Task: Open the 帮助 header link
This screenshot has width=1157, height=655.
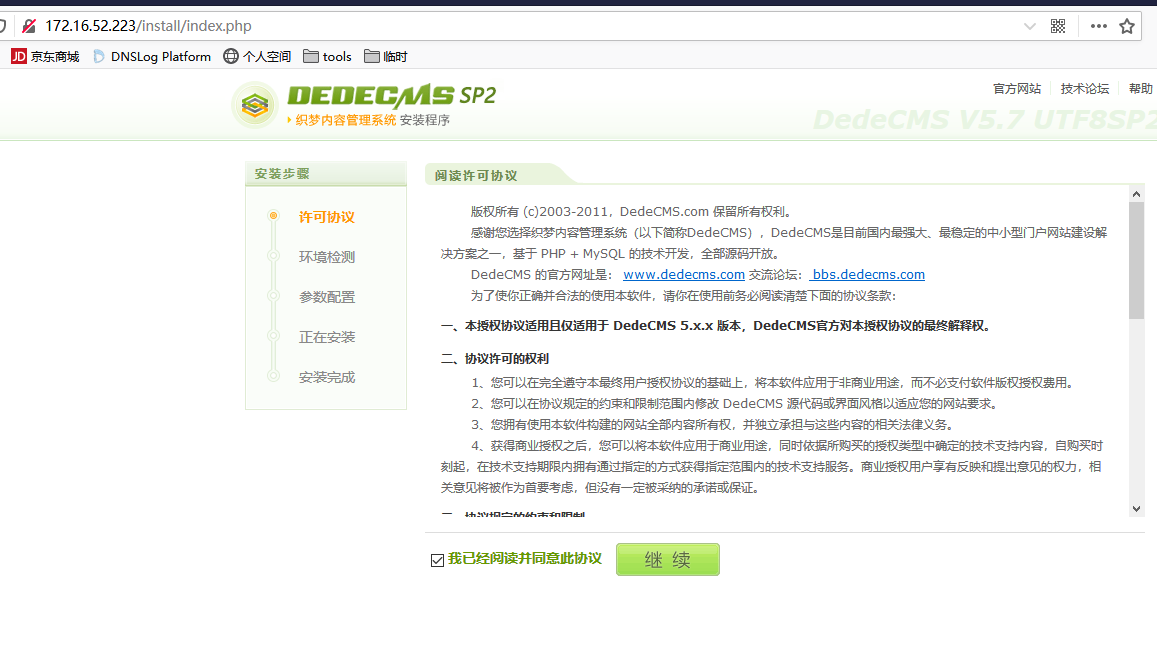Action: pyautogui.click(x=1140, y=89)
